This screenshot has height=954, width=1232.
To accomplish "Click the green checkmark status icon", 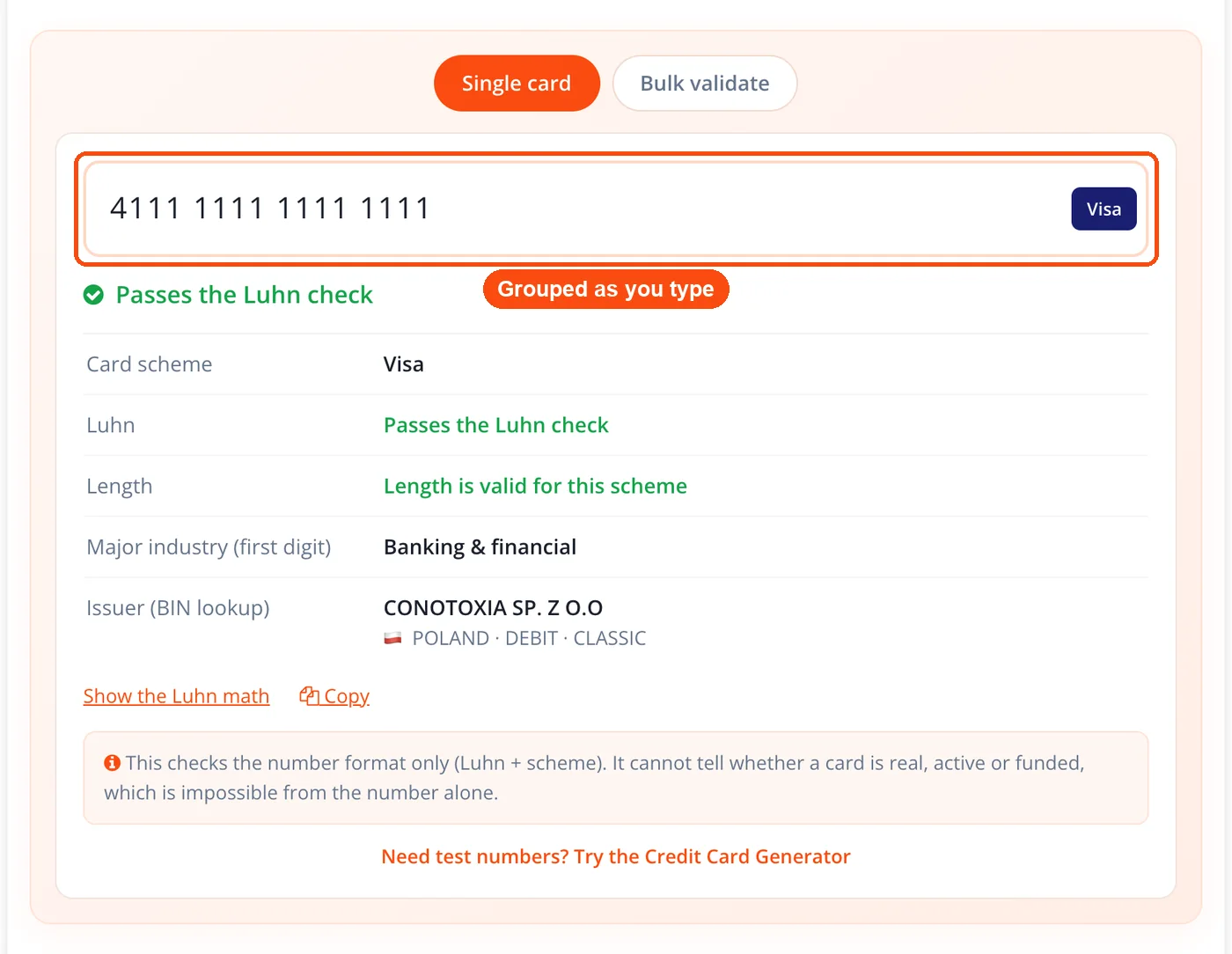I will click(x=93, y=295).
